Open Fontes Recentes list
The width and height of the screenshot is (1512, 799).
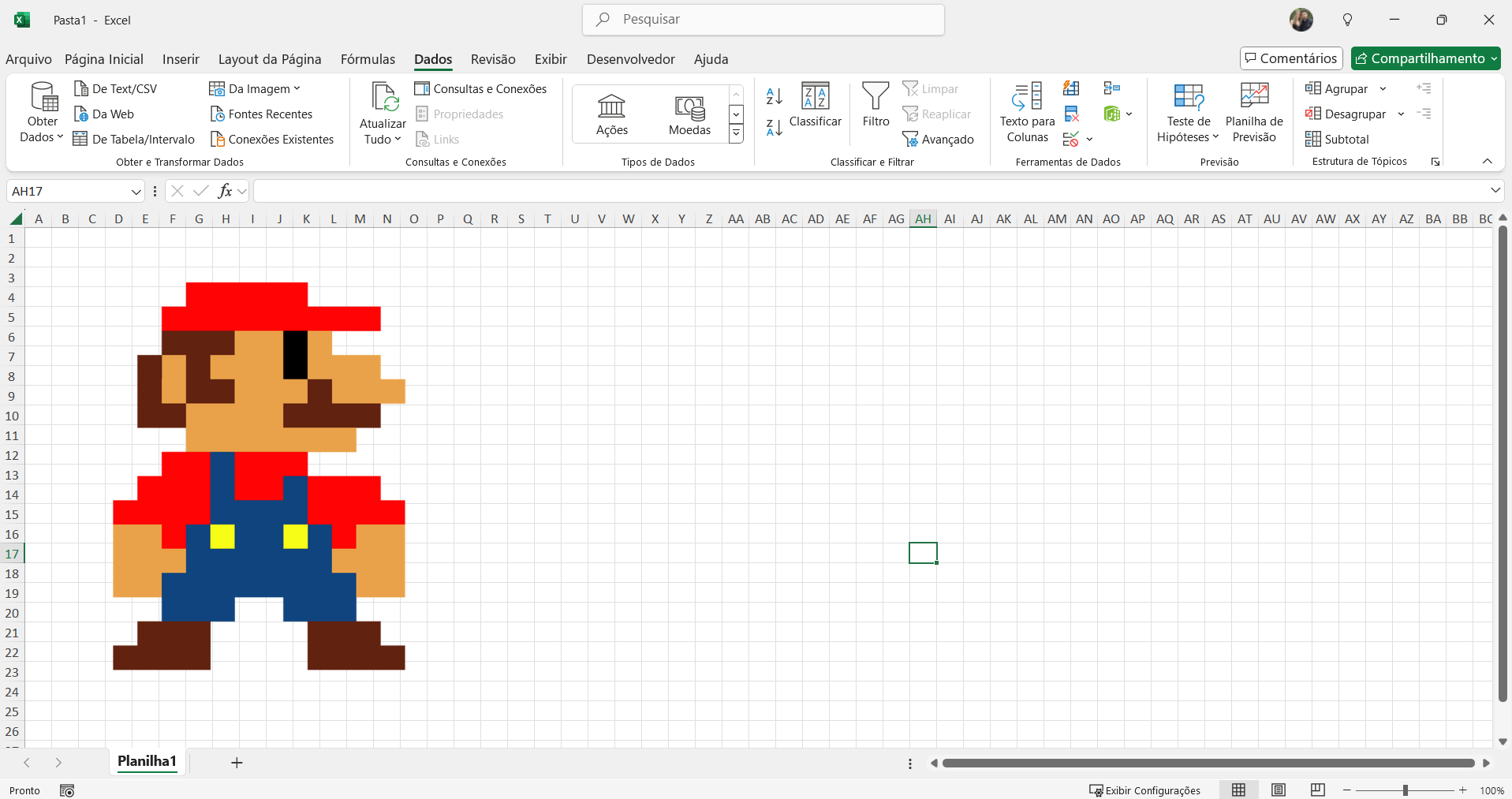pos(261,114)
